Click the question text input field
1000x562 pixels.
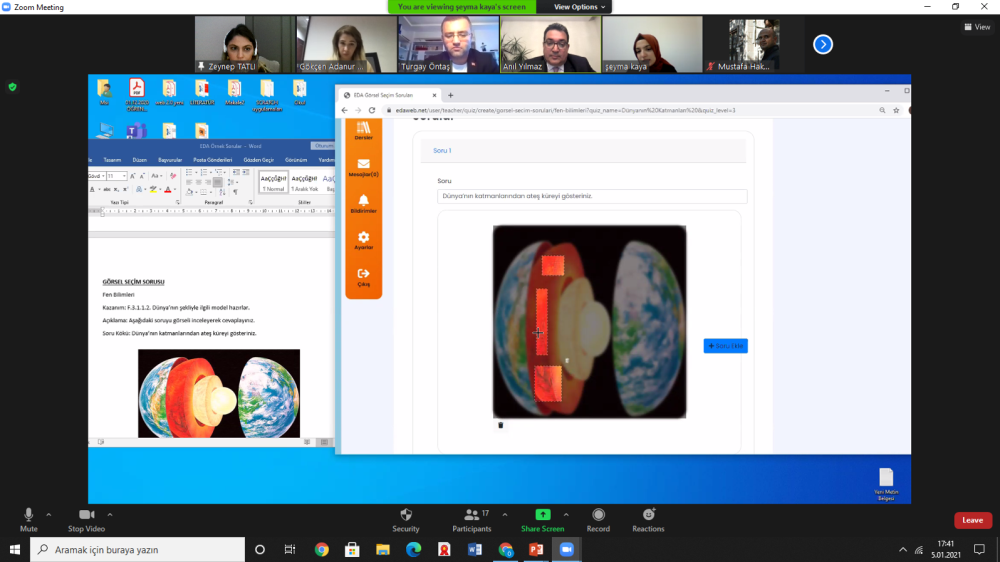point(592,196)
